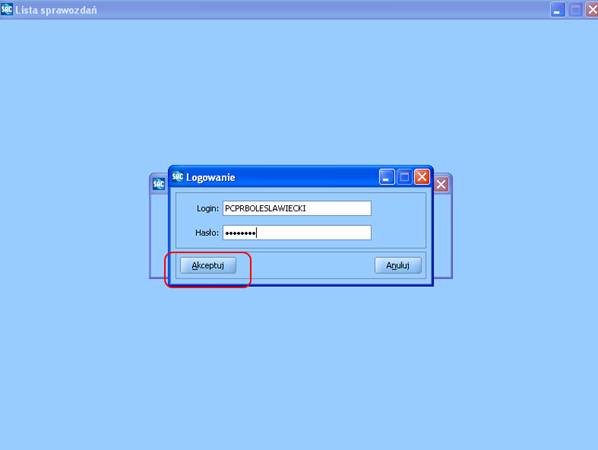Close the Lista sprawozdań main window
The height and width of the screenshot is (450, 598).
click(592, 10)
